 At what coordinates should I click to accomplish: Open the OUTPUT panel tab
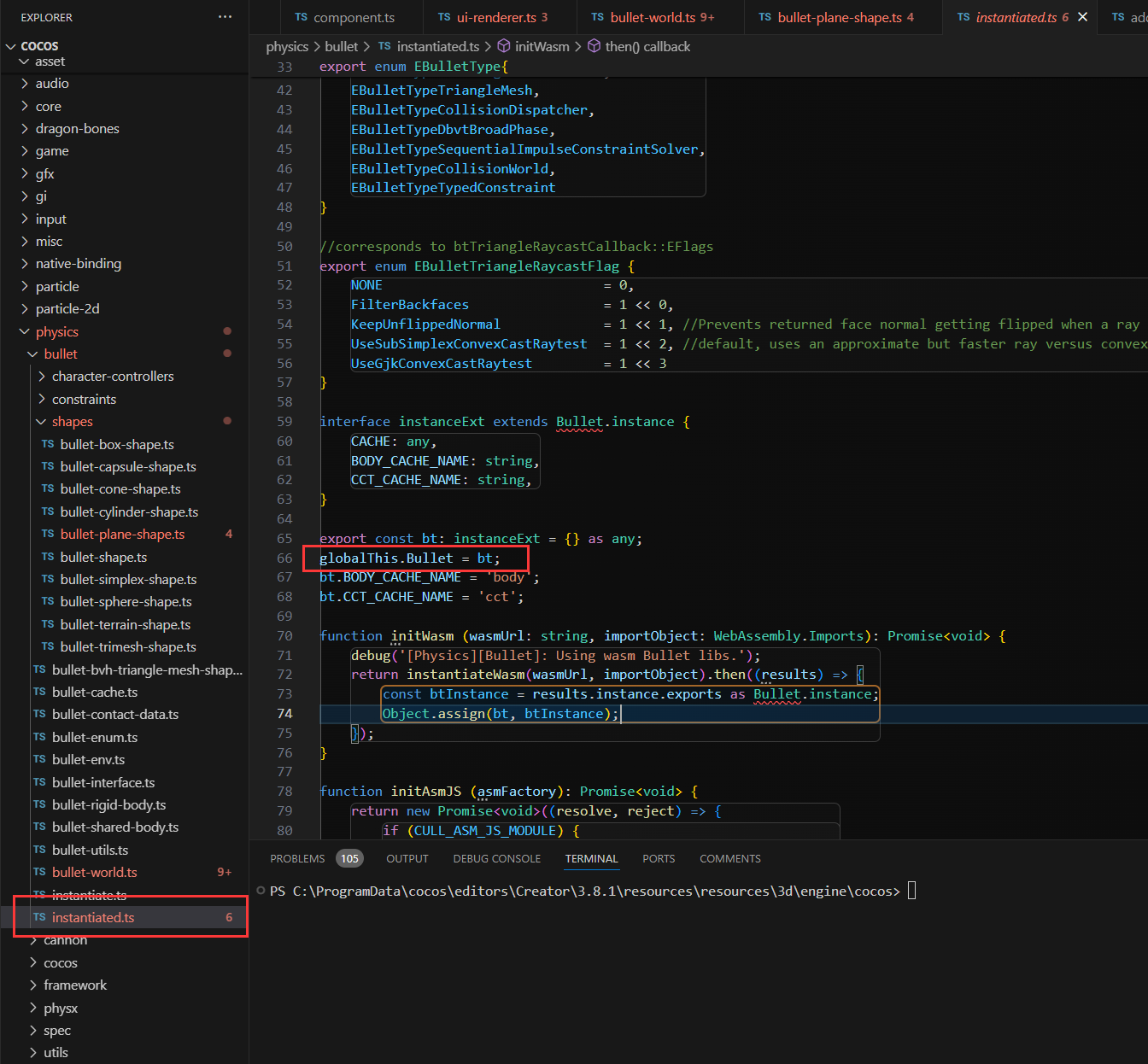coord(407,858)
